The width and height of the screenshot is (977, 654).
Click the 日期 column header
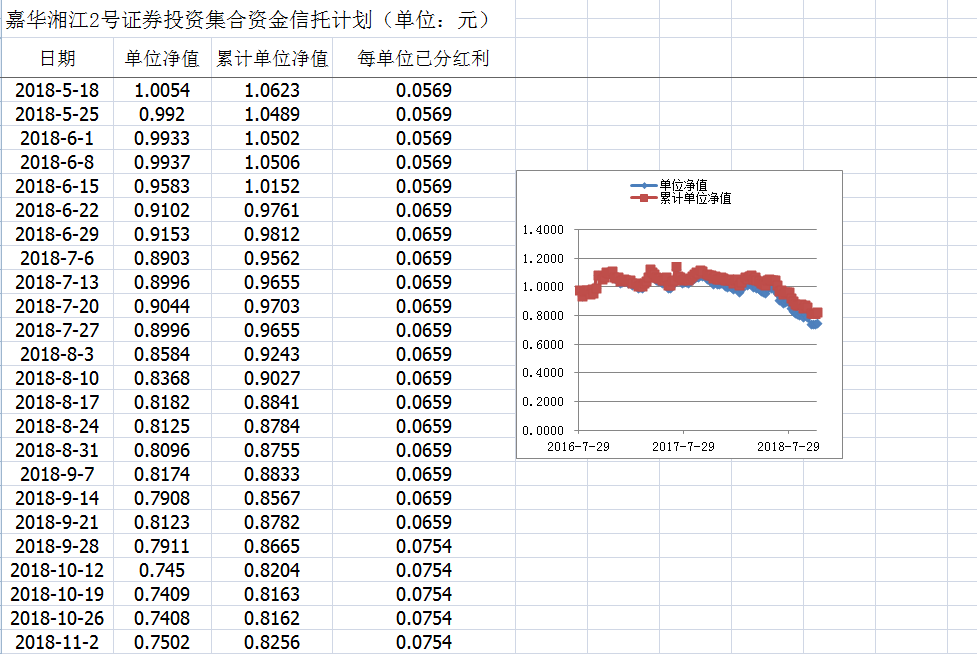pos(57,59)
